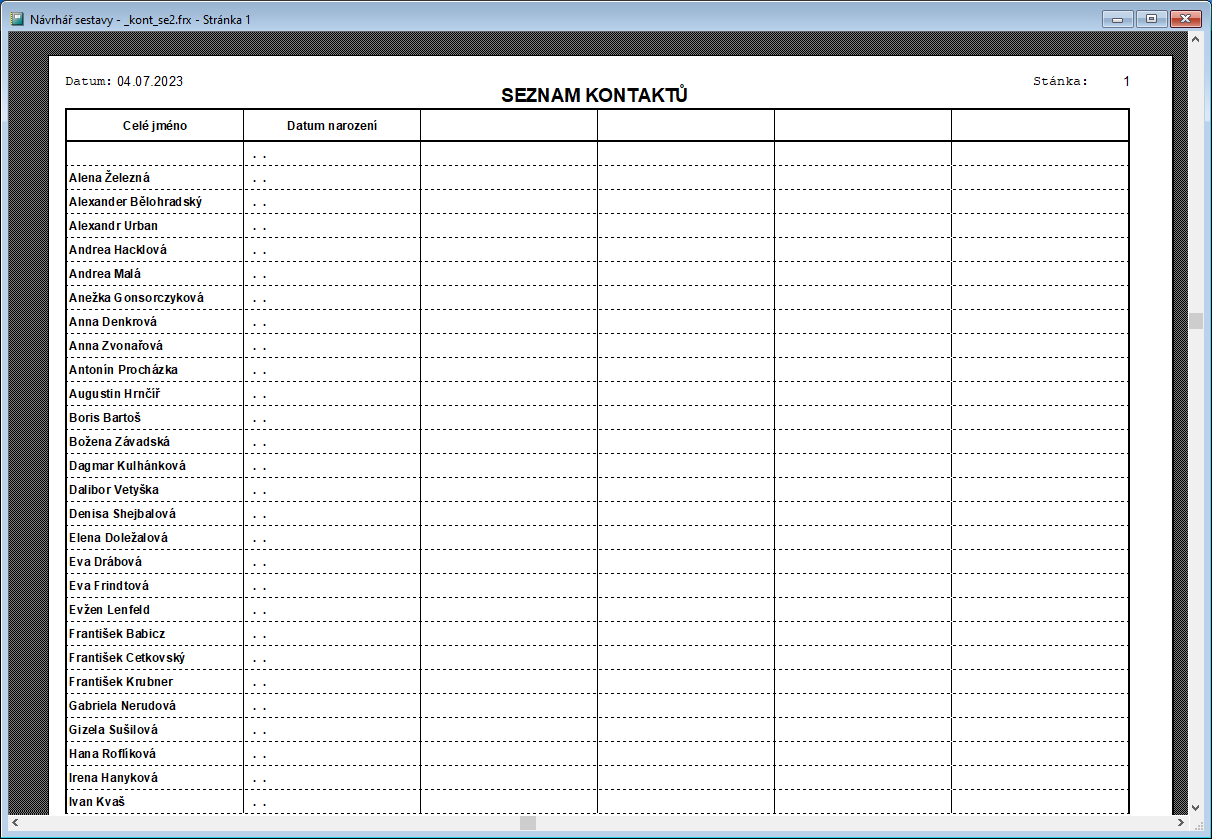
Task: Click the report date 04.07.2023
Action: tap(150, 81)
